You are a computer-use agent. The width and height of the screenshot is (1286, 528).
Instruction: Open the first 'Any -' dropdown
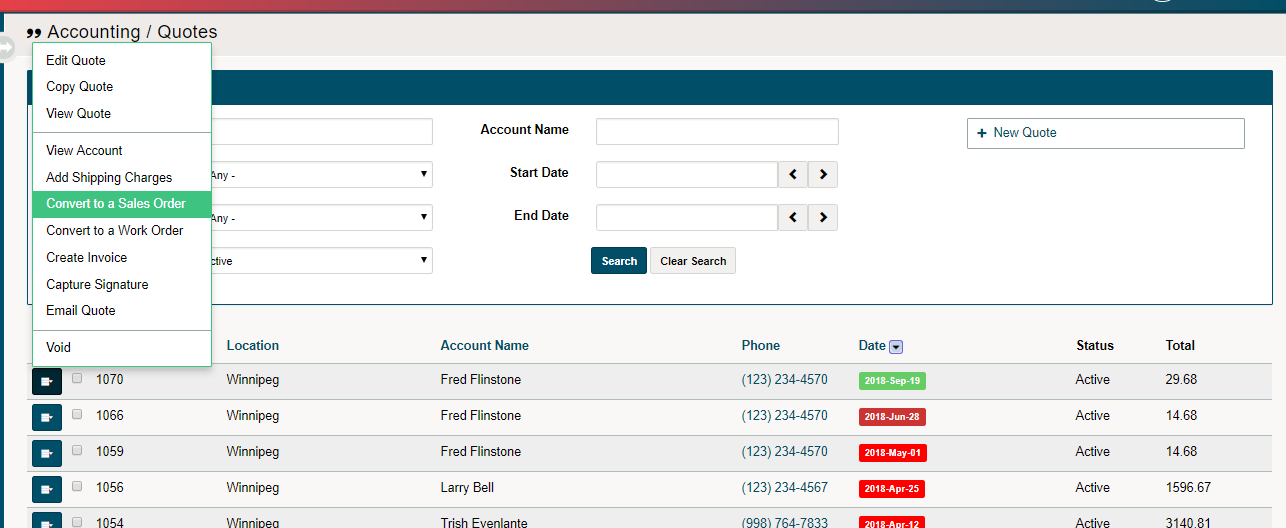pos(322,175)
